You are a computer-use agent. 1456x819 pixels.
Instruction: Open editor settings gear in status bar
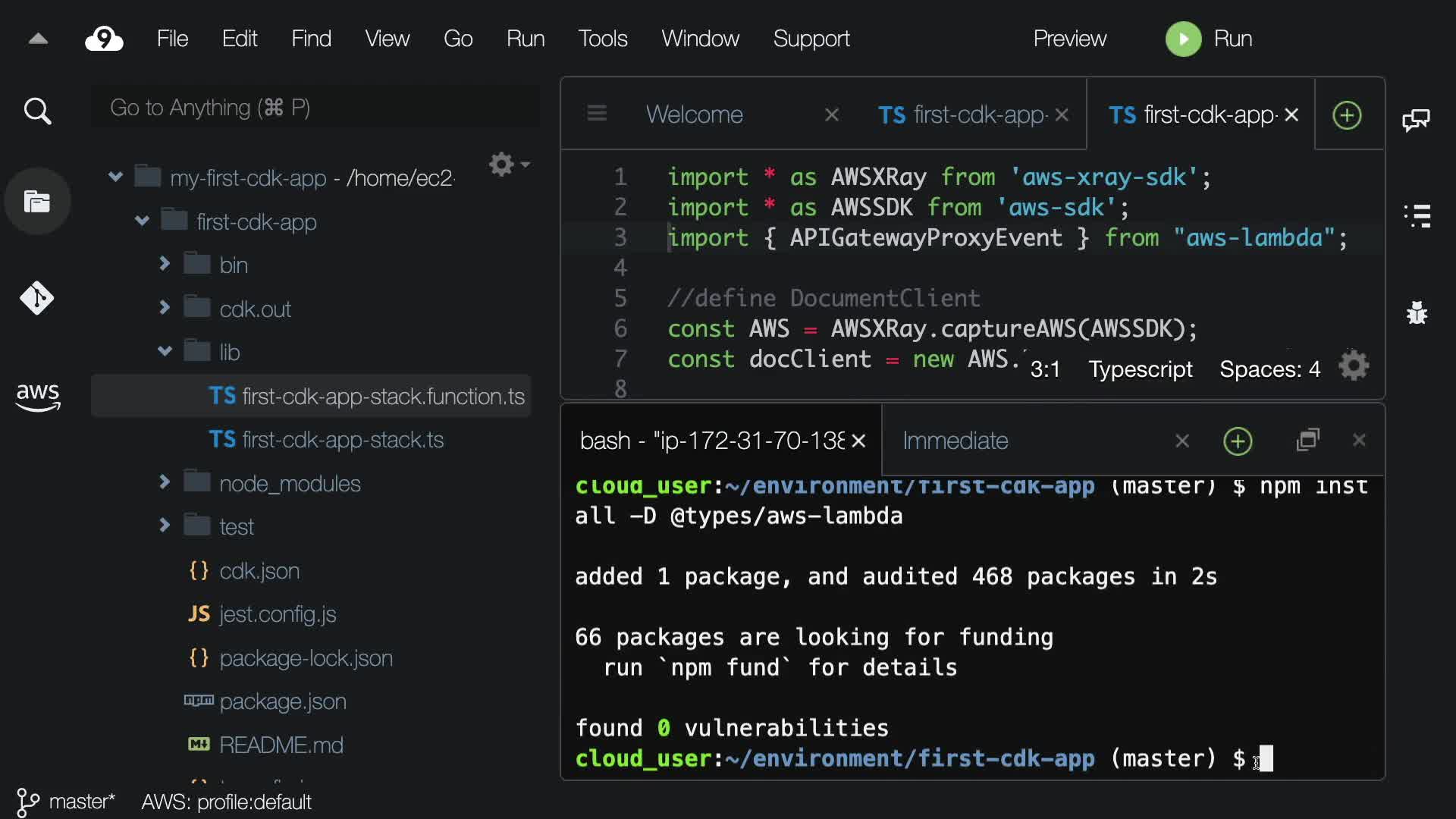tap(1354, 367)
